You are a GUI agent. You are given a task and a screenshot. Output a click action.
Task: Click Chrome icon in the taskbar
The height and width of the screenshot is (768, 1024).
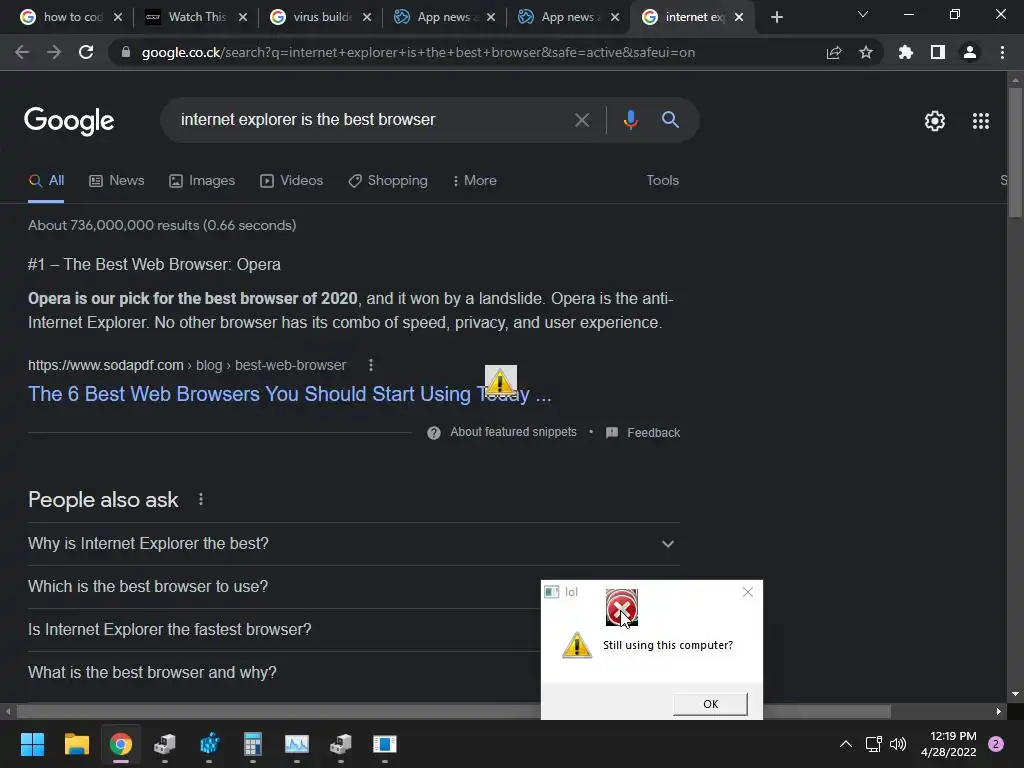click(121, 744)
